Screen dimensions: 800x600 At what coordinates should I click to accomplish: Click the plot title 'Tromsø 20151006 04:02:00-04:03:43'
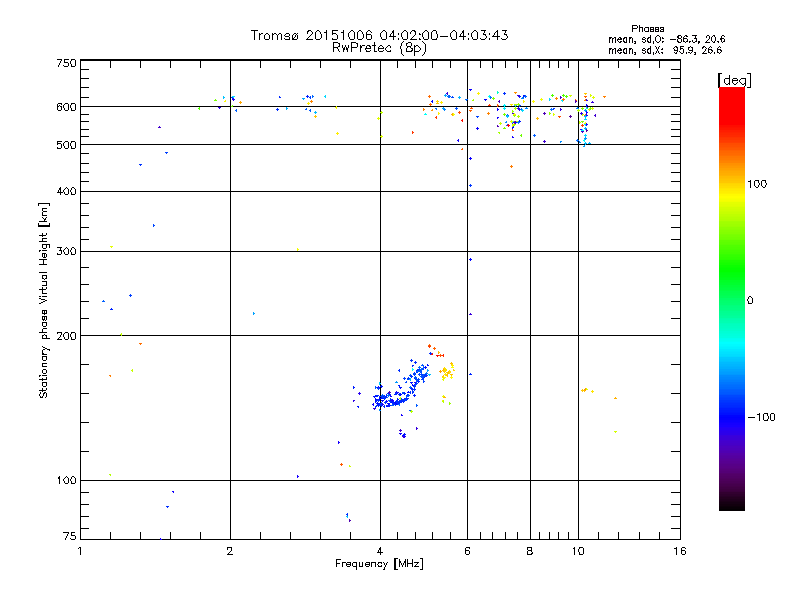tap(379, 35)
